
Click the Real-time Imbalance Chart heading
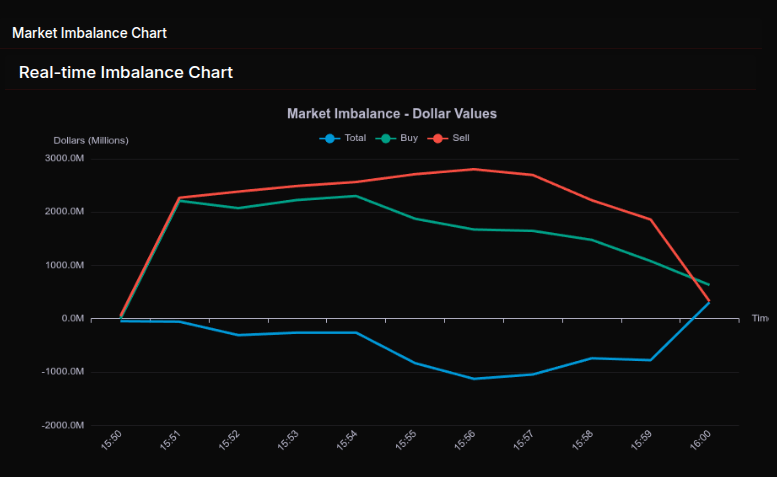pos(126,72)
